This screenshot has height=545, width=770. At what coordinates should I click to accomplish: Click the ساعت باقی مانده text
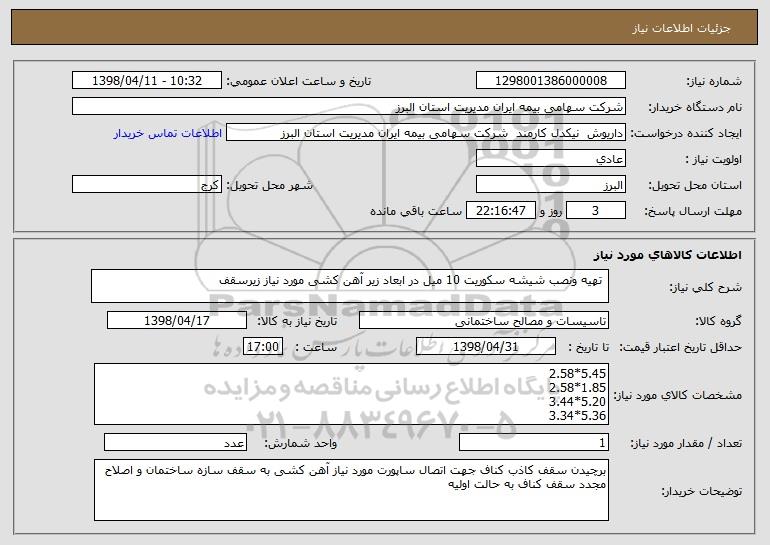click(416, 211)
